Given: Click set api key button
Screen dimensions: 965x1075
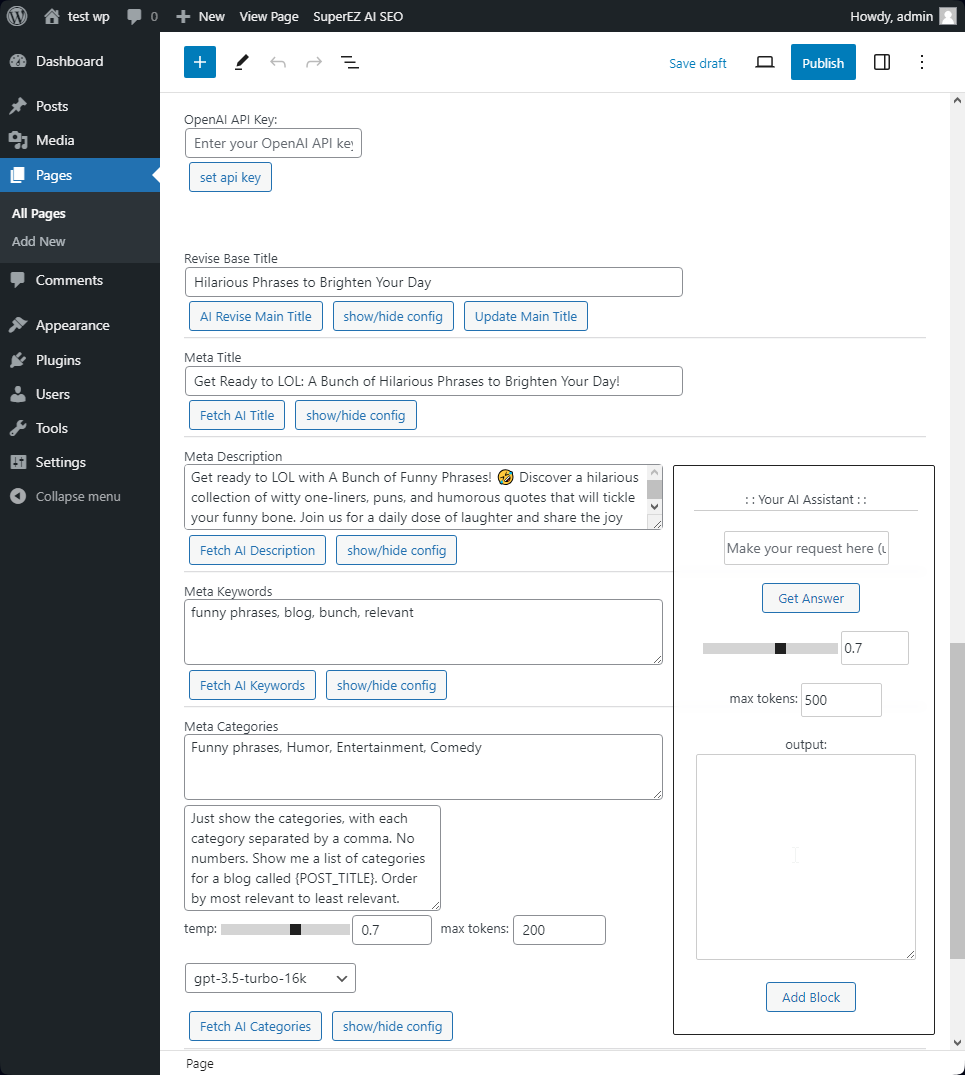Looking at the screenshot, I should click(x=230, y=178).
